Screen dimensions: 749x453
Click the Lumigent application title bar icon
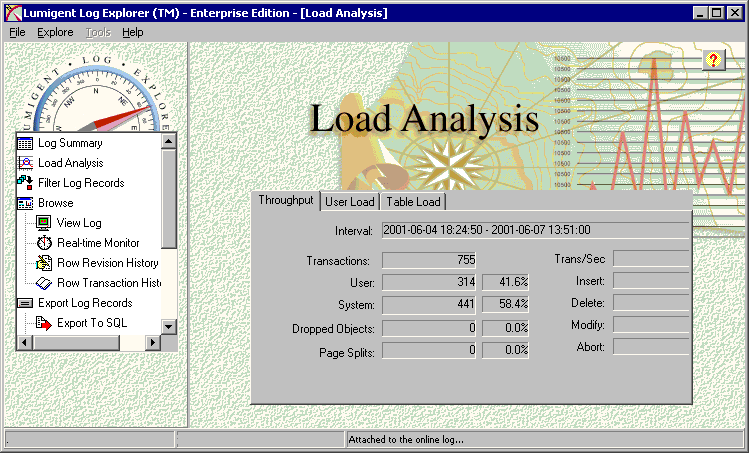13,13
